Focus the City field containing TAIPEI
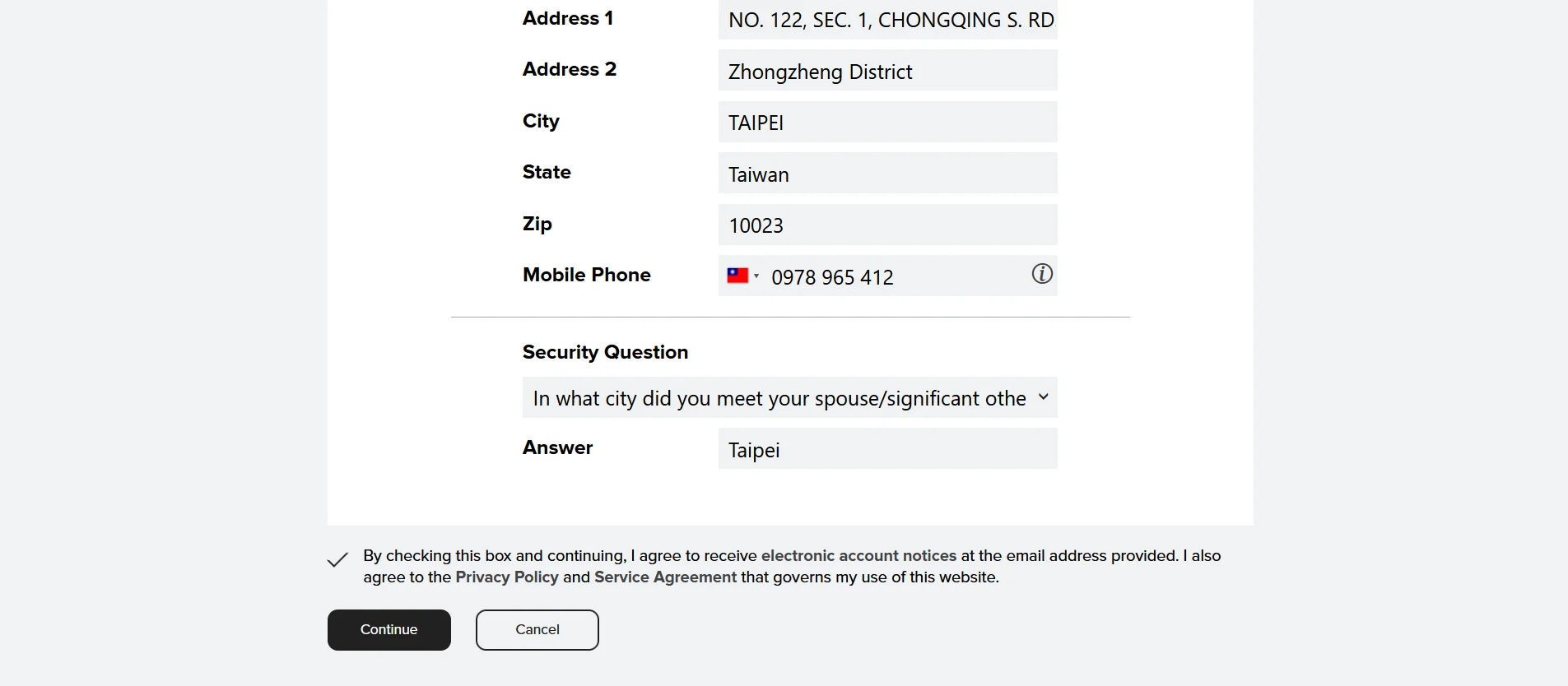The height and width of the screenshot is (686, 1568). pyautogui.click(x=887, y=123)
